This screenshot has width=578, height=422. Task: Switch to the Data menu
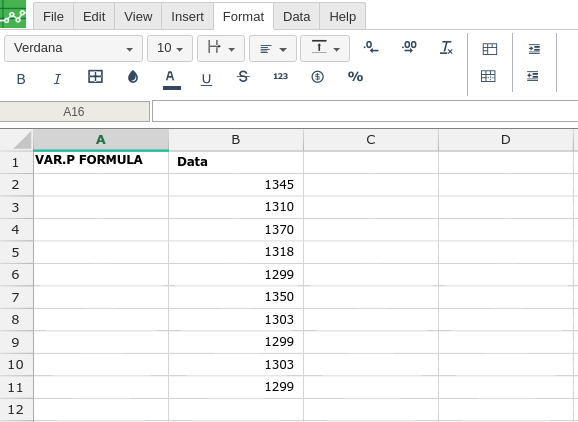click(296, 17)
